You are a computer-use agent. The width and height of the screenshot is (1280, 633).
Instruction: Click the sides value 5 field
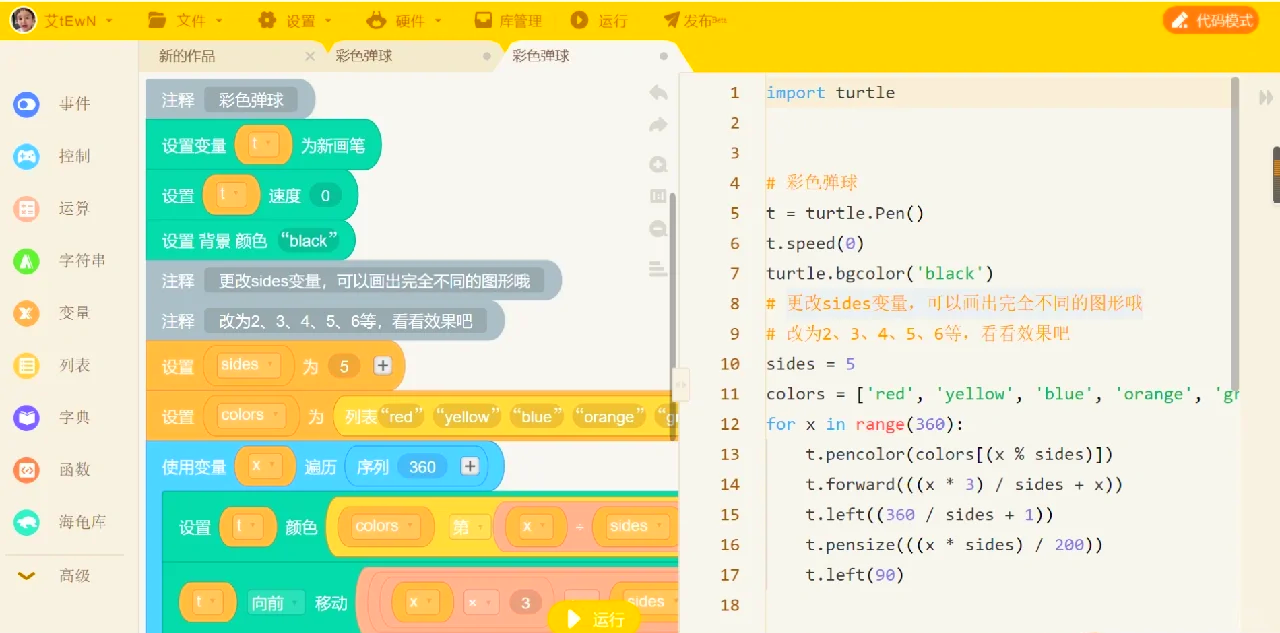pos(344,366)
